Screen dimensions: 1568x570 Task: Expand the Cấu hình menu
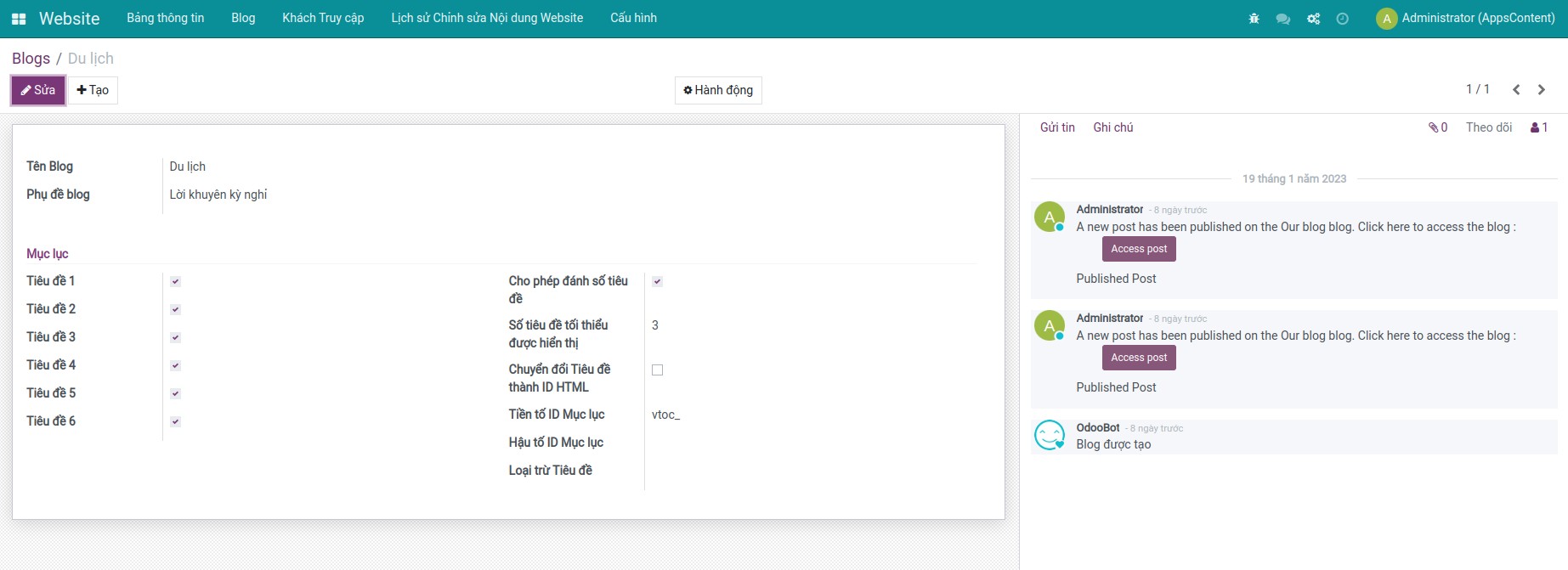(x=633, y=18)
